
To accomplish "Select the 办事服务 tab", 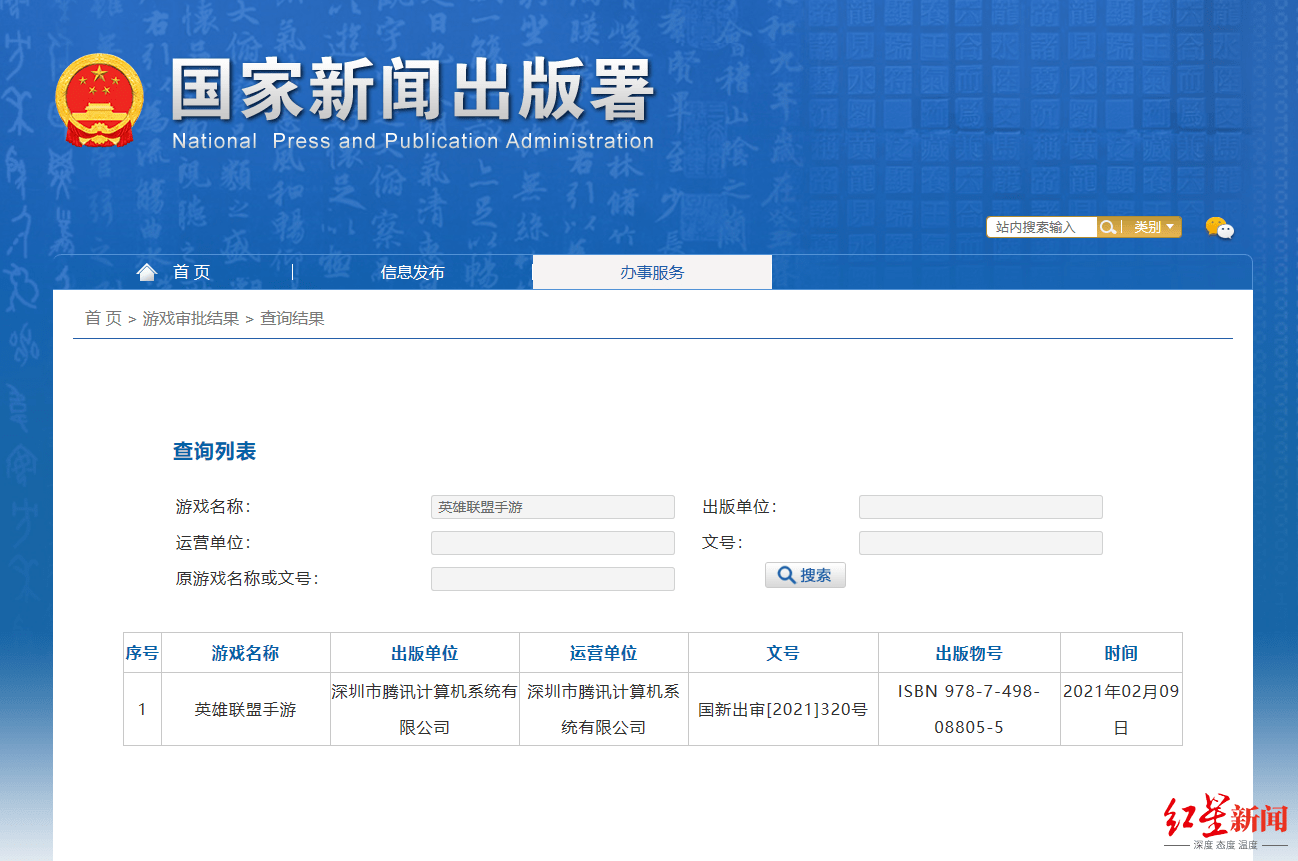I will point(652,272).
